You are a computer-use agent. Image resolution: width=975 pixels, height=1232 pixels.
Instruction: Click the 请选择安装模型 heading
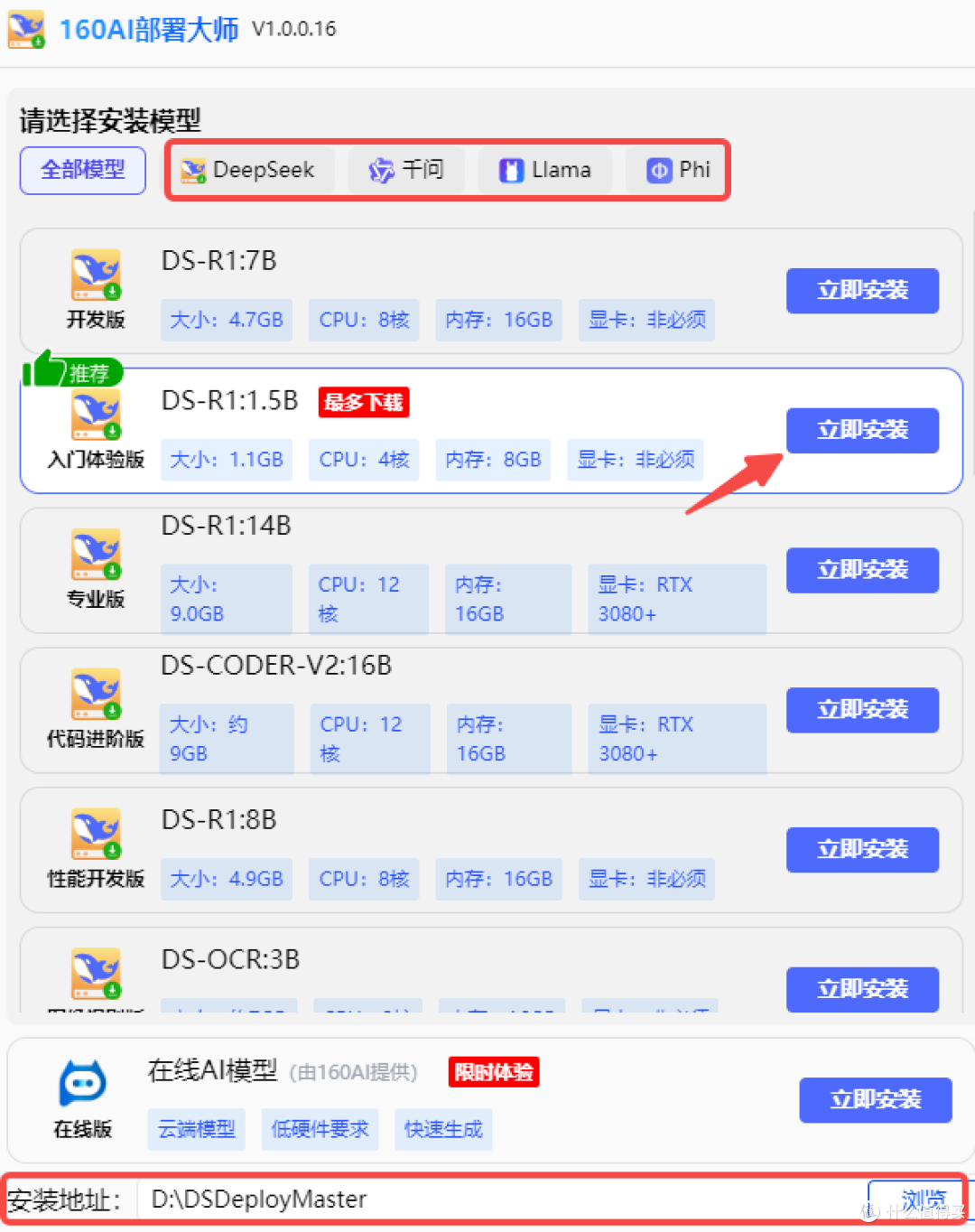(110, 120)
